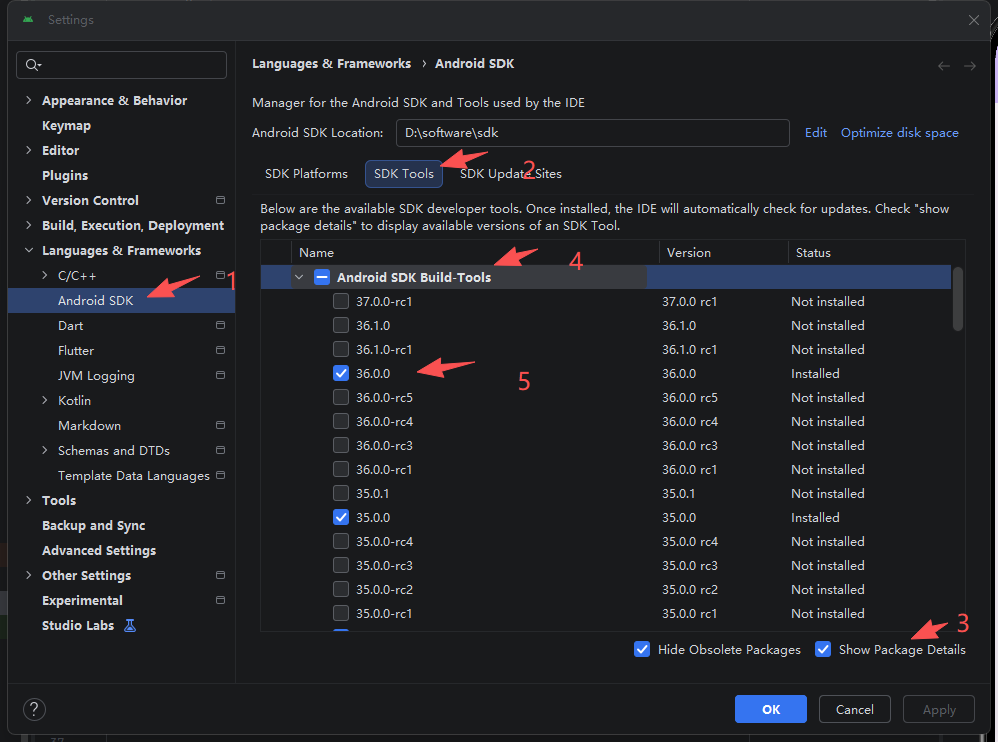Click project-level icon beside Template Data Languages

pyautogui.click(x=220, y=475)
